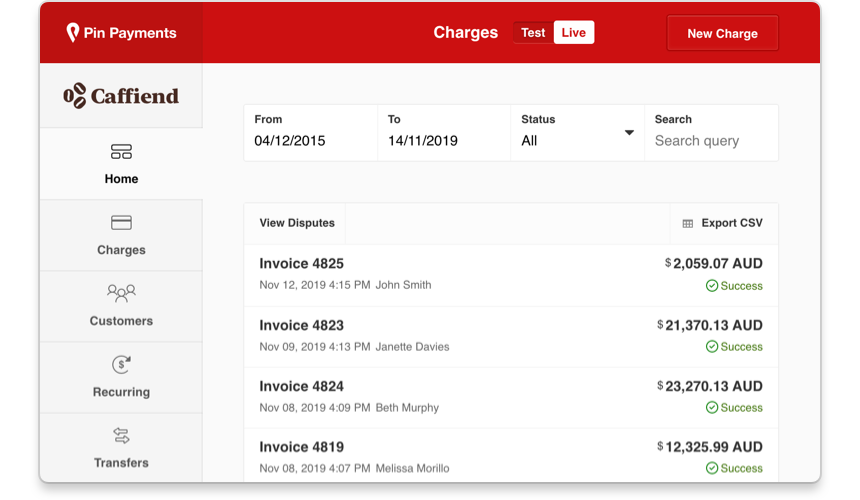Click the Export CSV table icon

(687, 224)
